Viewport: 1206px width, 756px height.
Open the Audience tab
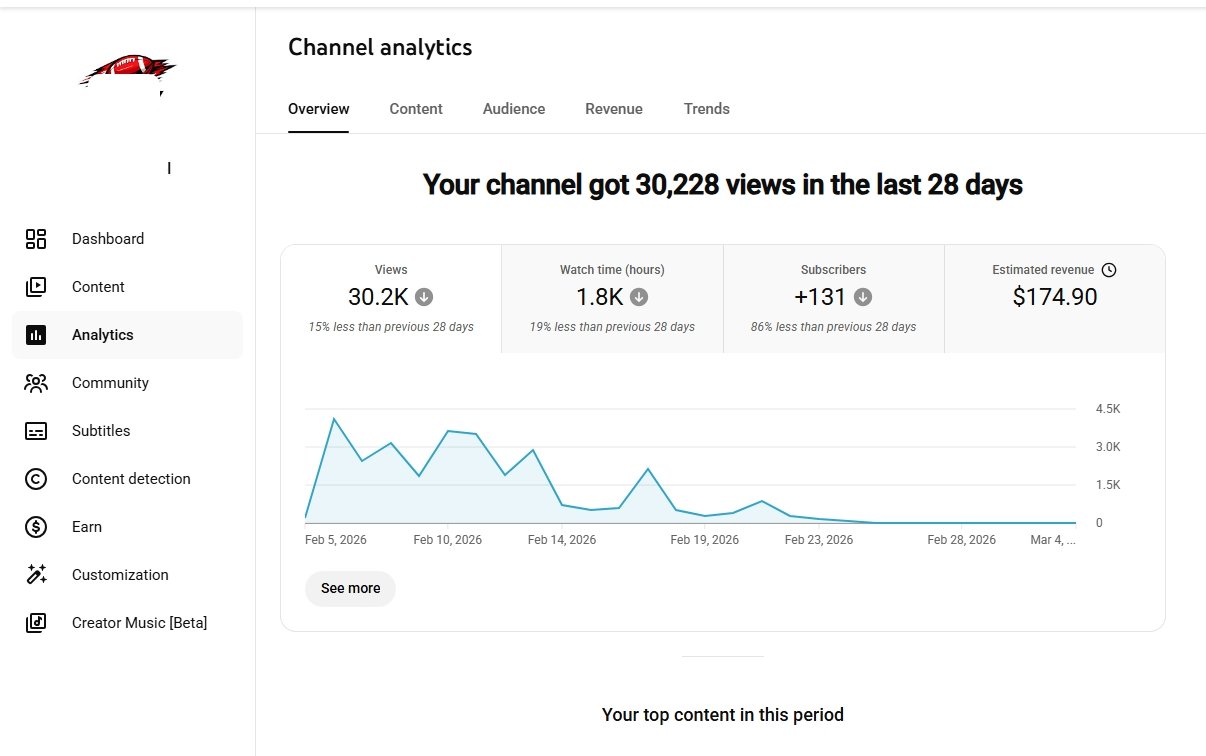(514, 109)
